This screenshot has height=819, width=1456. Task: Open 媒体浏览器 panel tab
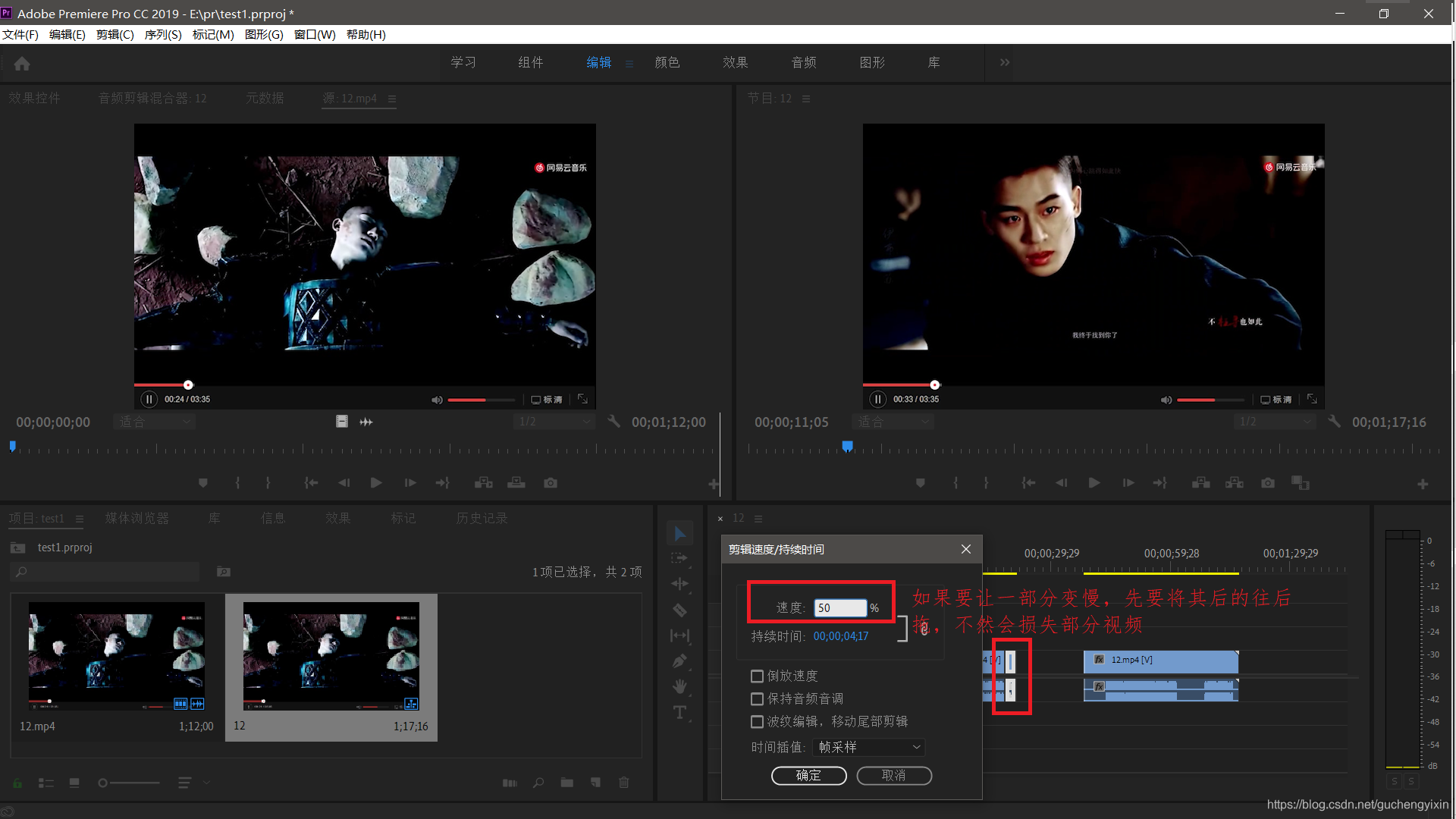137,518
